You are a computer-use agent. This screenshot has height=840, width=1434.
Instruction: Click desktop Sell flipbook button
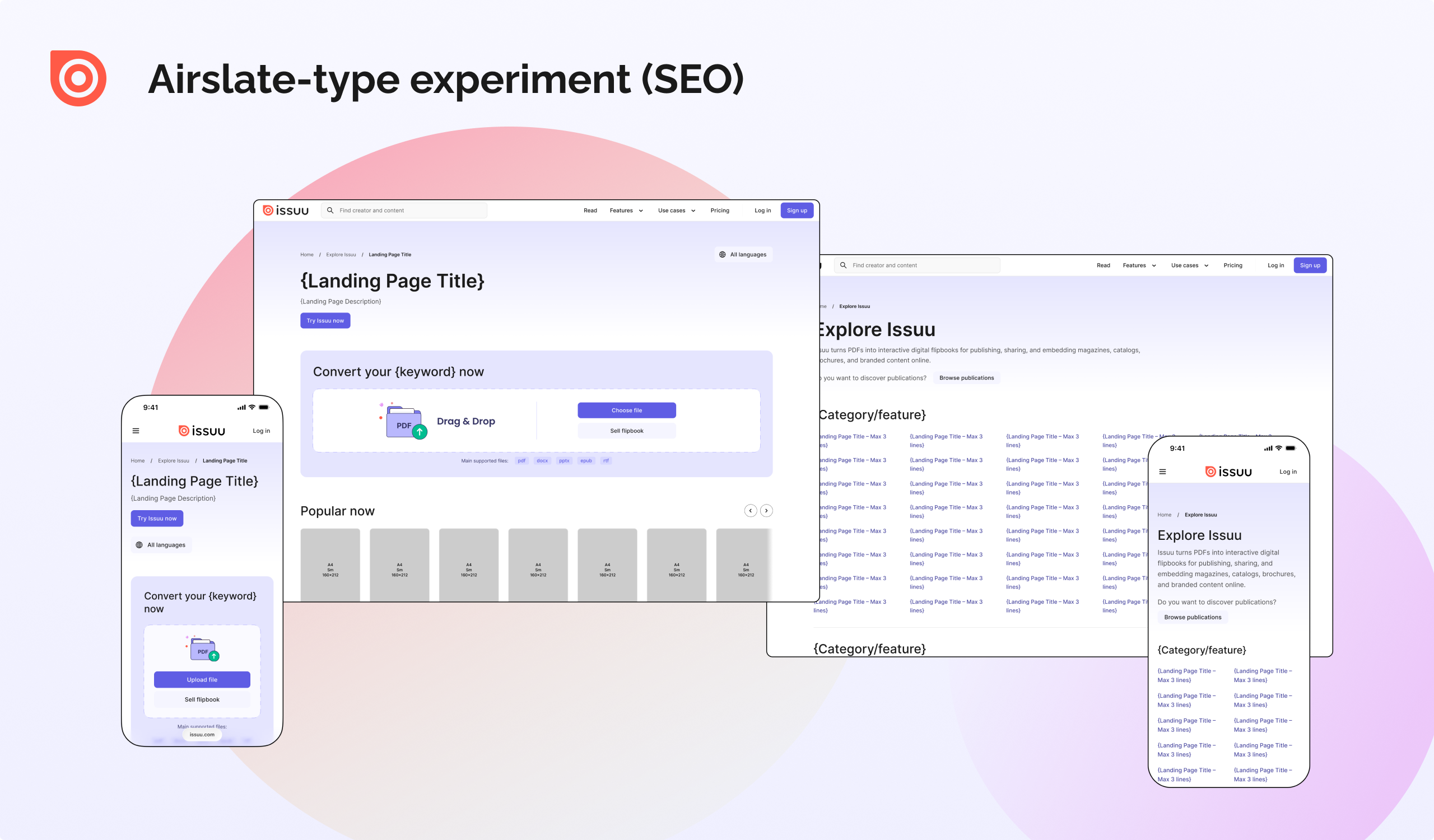coord(626,431)
